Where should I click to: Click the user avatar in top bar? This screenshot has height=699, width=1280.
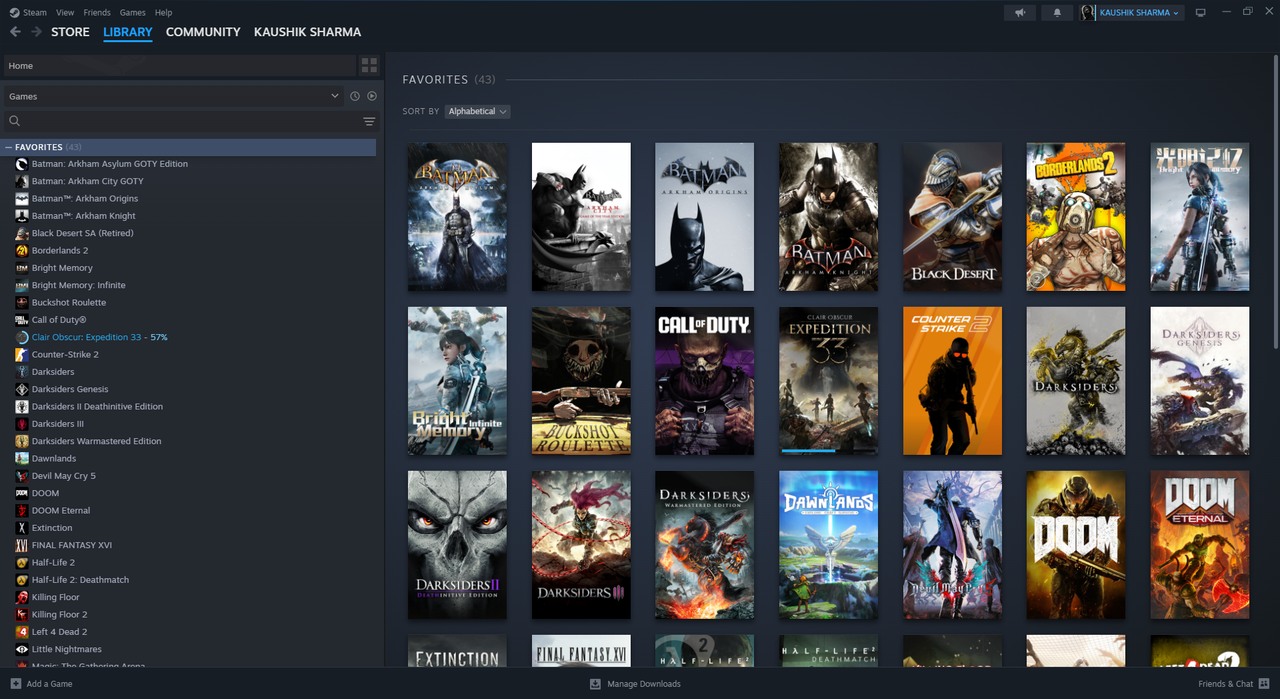(1088, 12)
